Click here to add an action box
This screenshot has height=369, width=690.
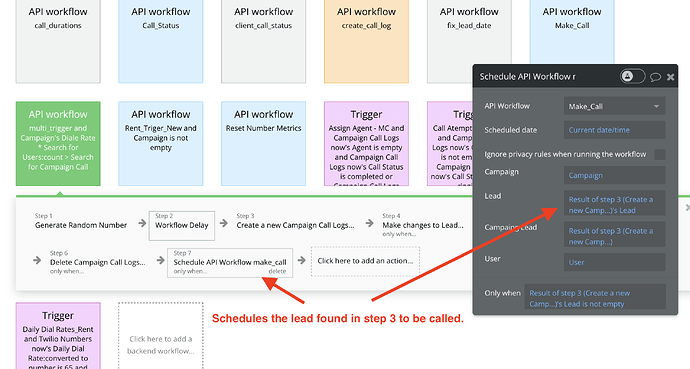pyautogui.click(x=365, y=261)
